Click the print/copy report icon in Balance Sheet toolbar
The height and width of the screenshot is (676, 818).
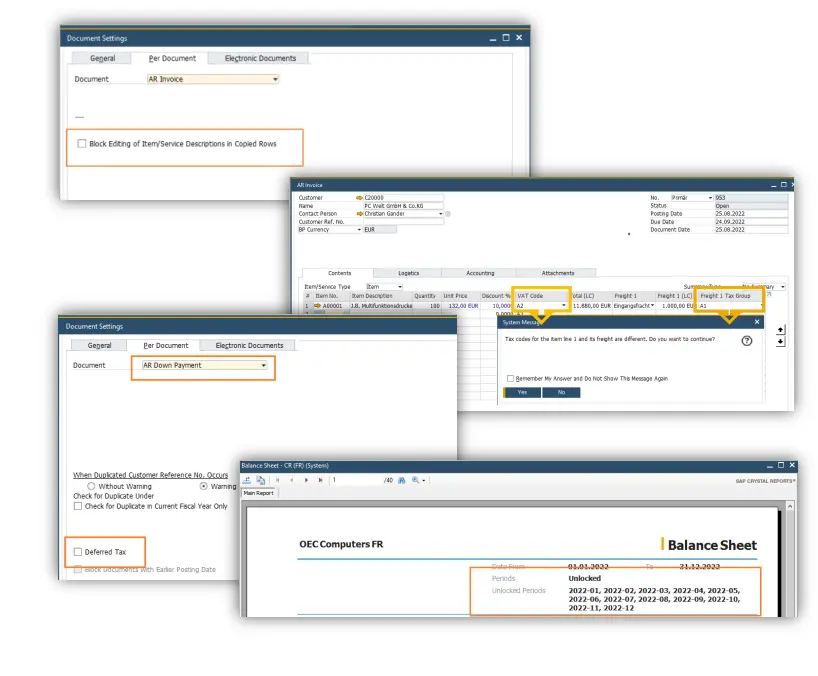(260, 480)
